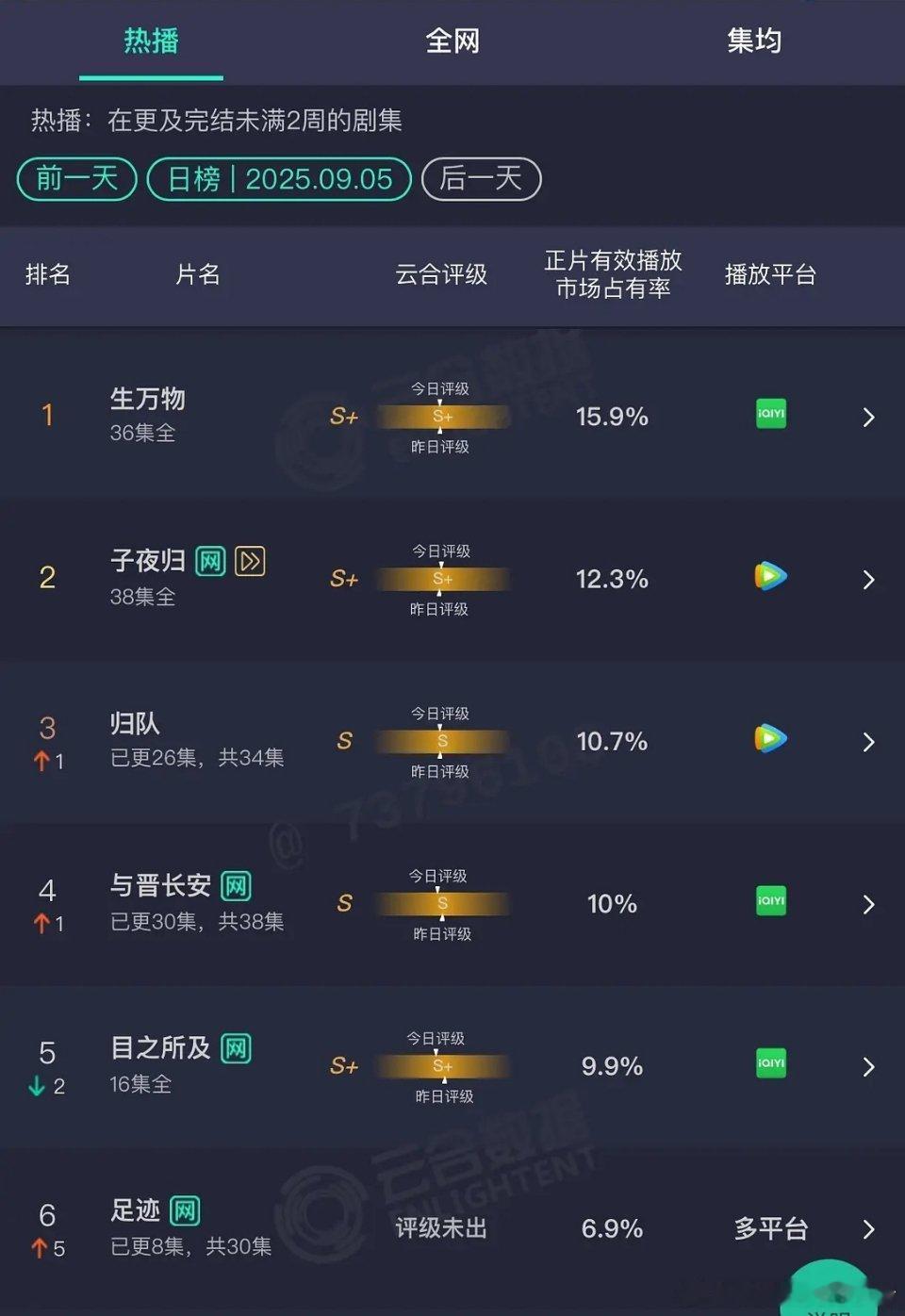
Task: Open the 日榜 2025.09.05 date selector
Action: 279,178
